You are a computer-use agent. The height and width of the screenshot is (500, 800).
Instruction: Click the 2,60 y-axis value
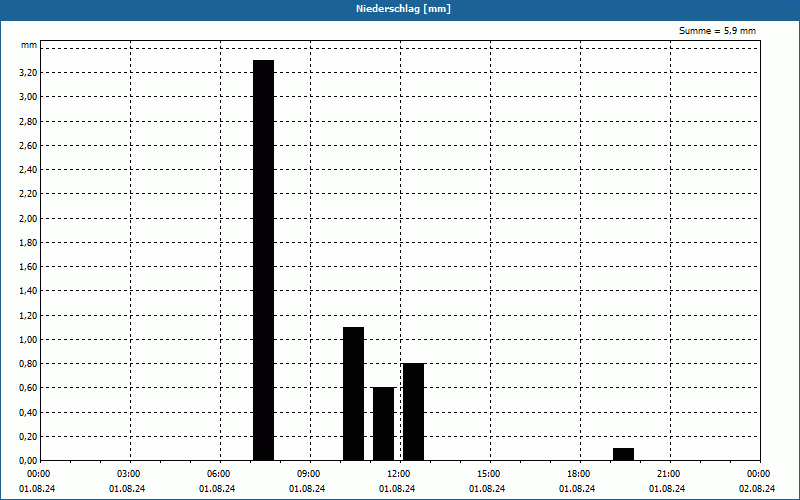pyautogui.click(x=28, y=146)
